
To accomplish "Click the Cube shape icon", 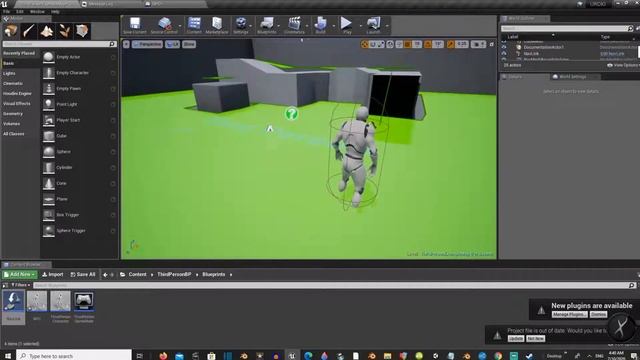I will (x=49, y=136).
